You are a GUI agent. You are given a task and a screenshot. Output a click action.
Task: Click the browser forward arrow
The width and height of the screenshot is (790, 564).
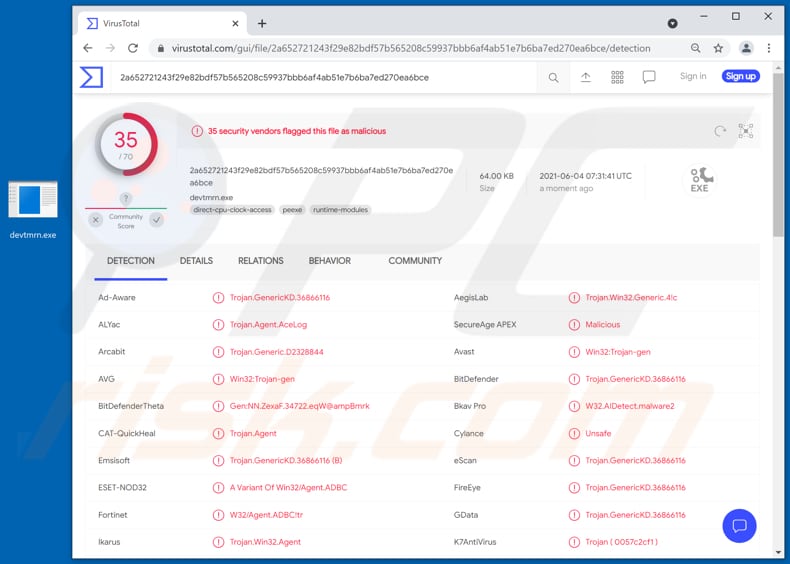pos(110,48)
